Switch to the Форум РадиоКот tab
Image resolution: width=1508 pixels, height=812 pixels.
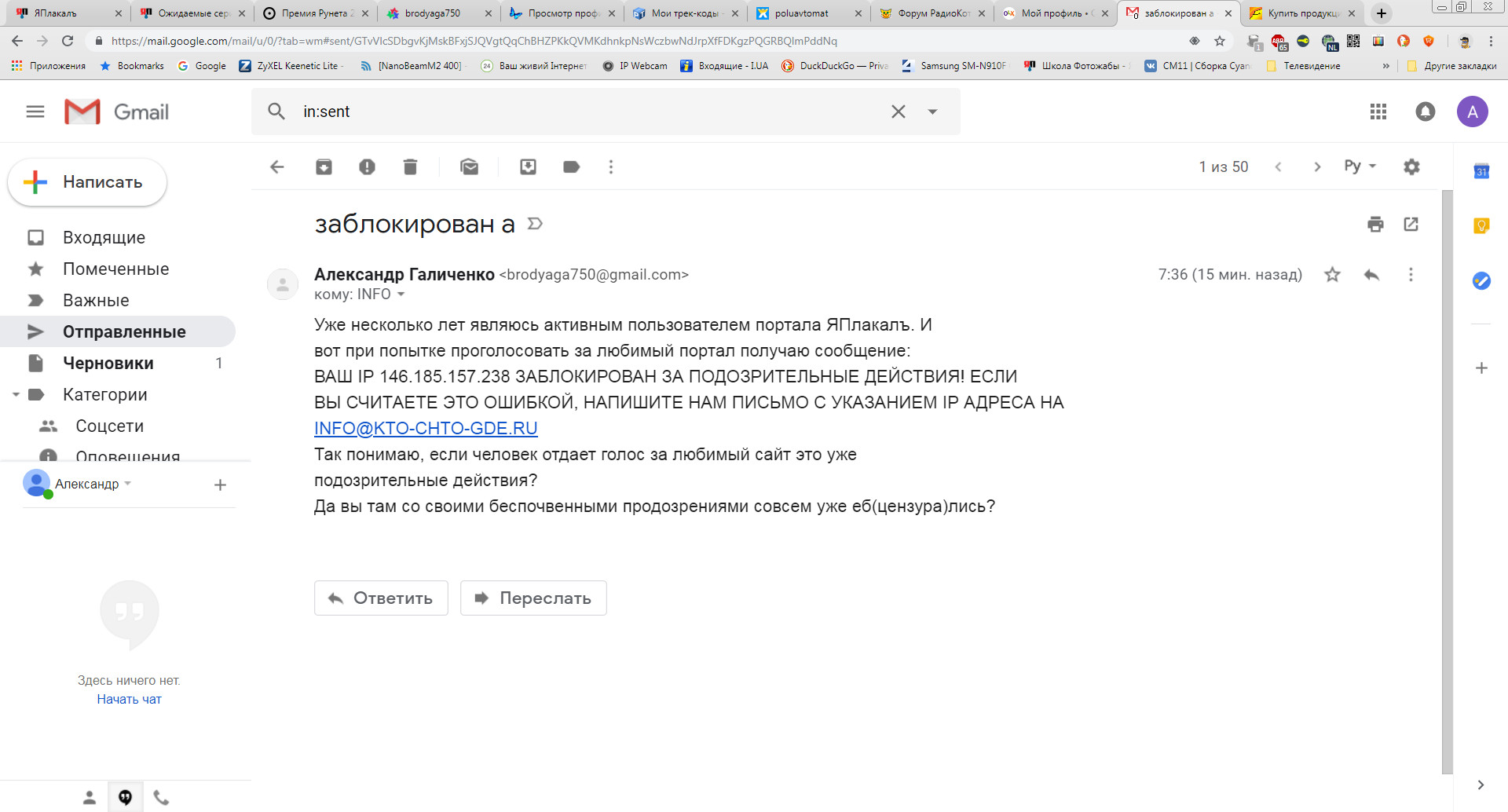[932, 13]
